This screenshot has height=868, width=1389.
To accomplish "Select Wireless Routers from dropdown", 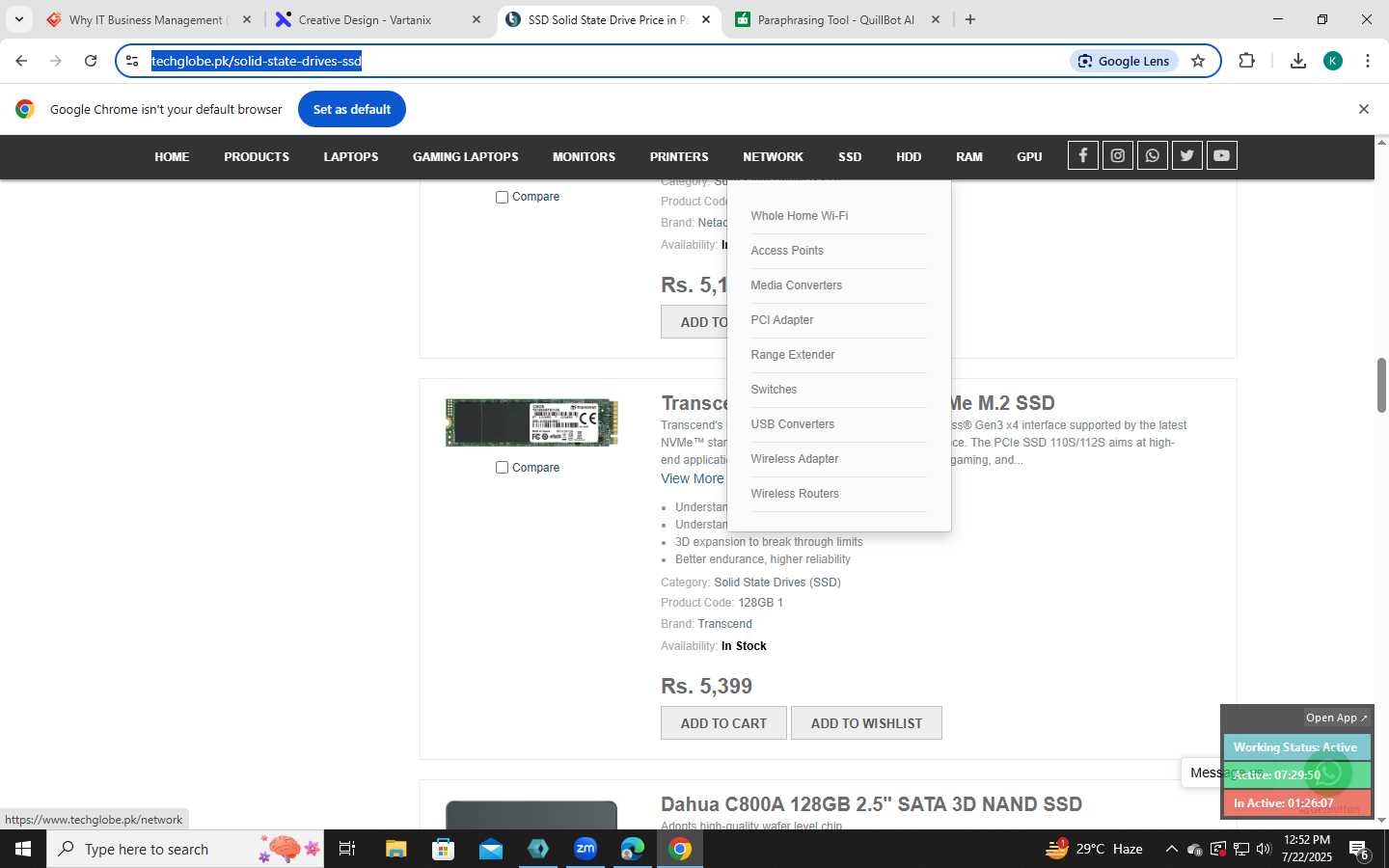I will (795, 494).
